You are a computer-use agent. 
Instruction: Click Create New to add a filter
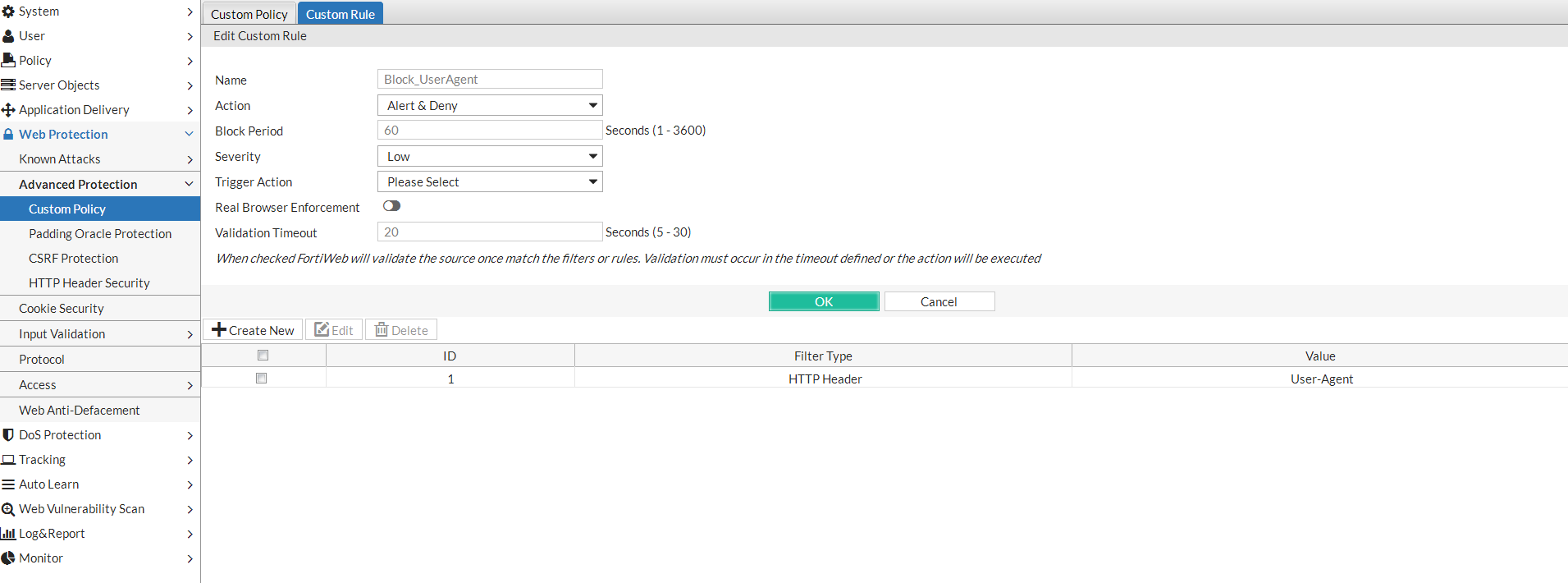click(253, 330)
